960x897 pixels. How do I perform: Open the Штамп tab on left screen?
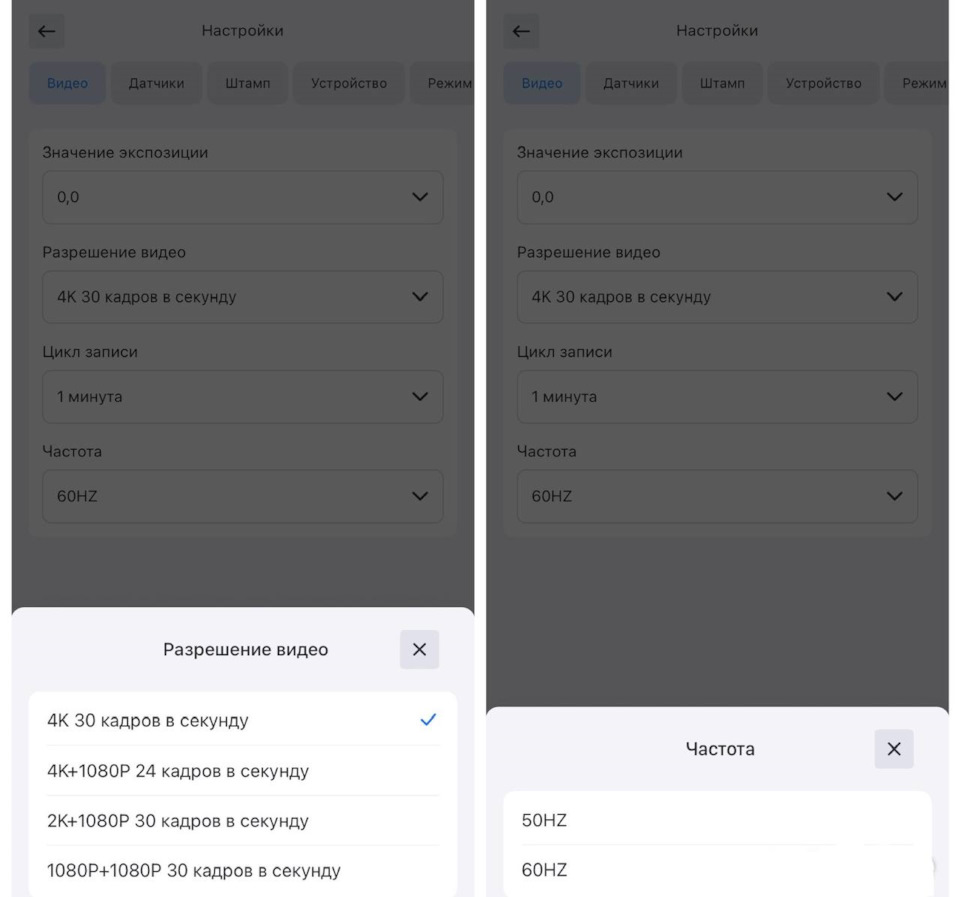click(247, 83)
